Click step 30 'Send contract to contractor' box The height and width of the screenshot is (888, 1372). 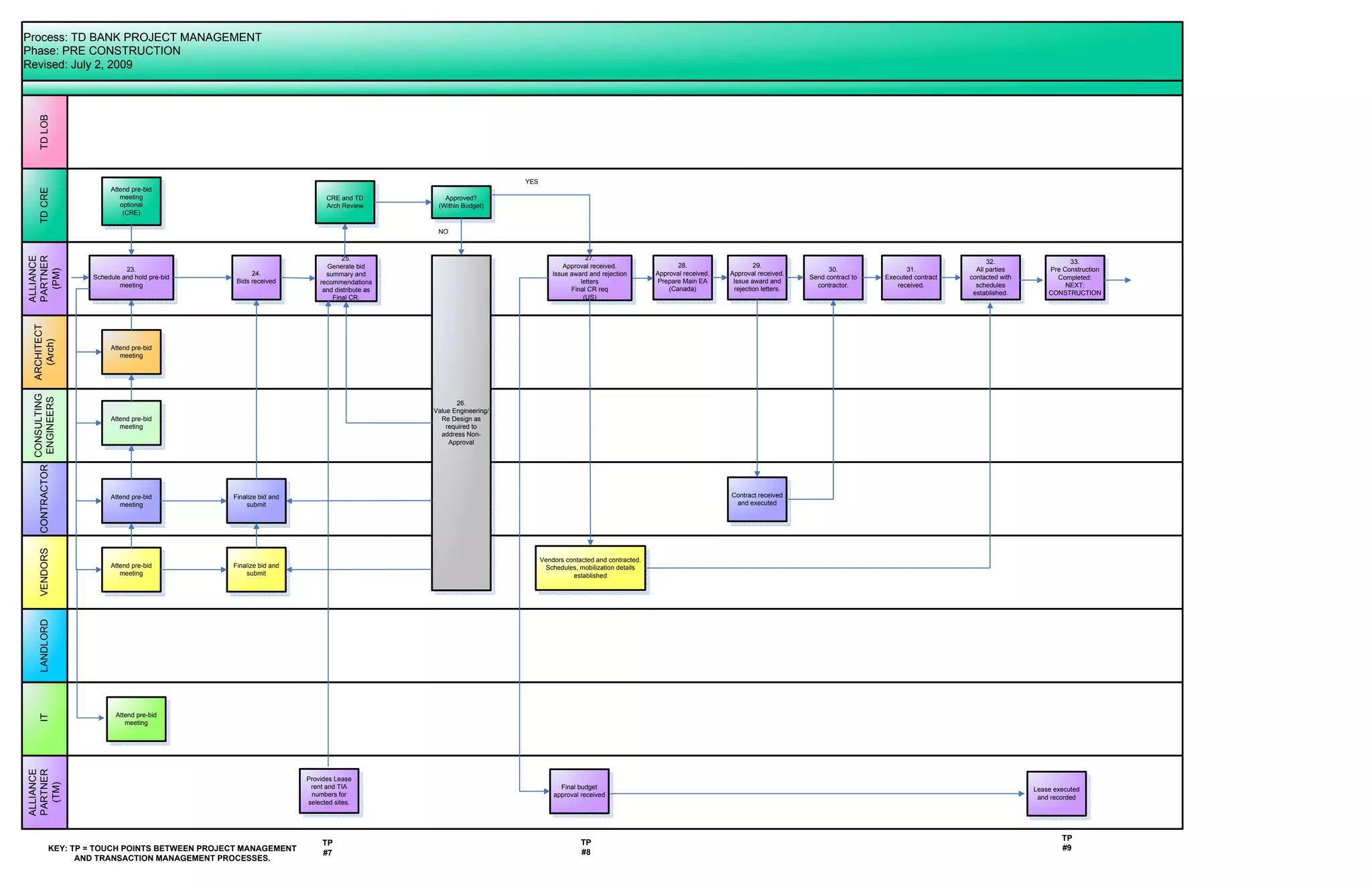(x=833, y=277)
